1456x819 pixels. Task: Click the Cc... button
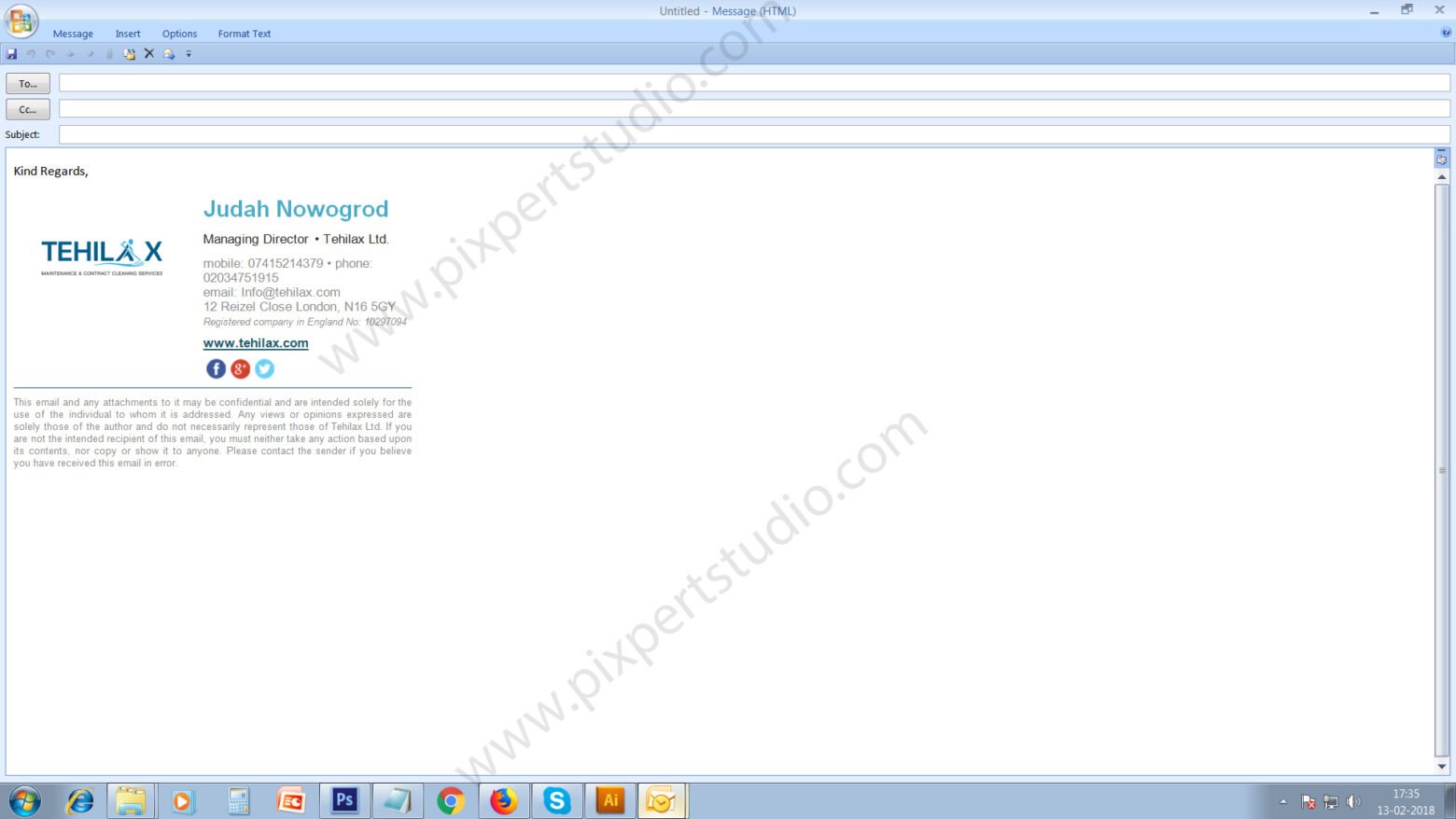point(28,109)
